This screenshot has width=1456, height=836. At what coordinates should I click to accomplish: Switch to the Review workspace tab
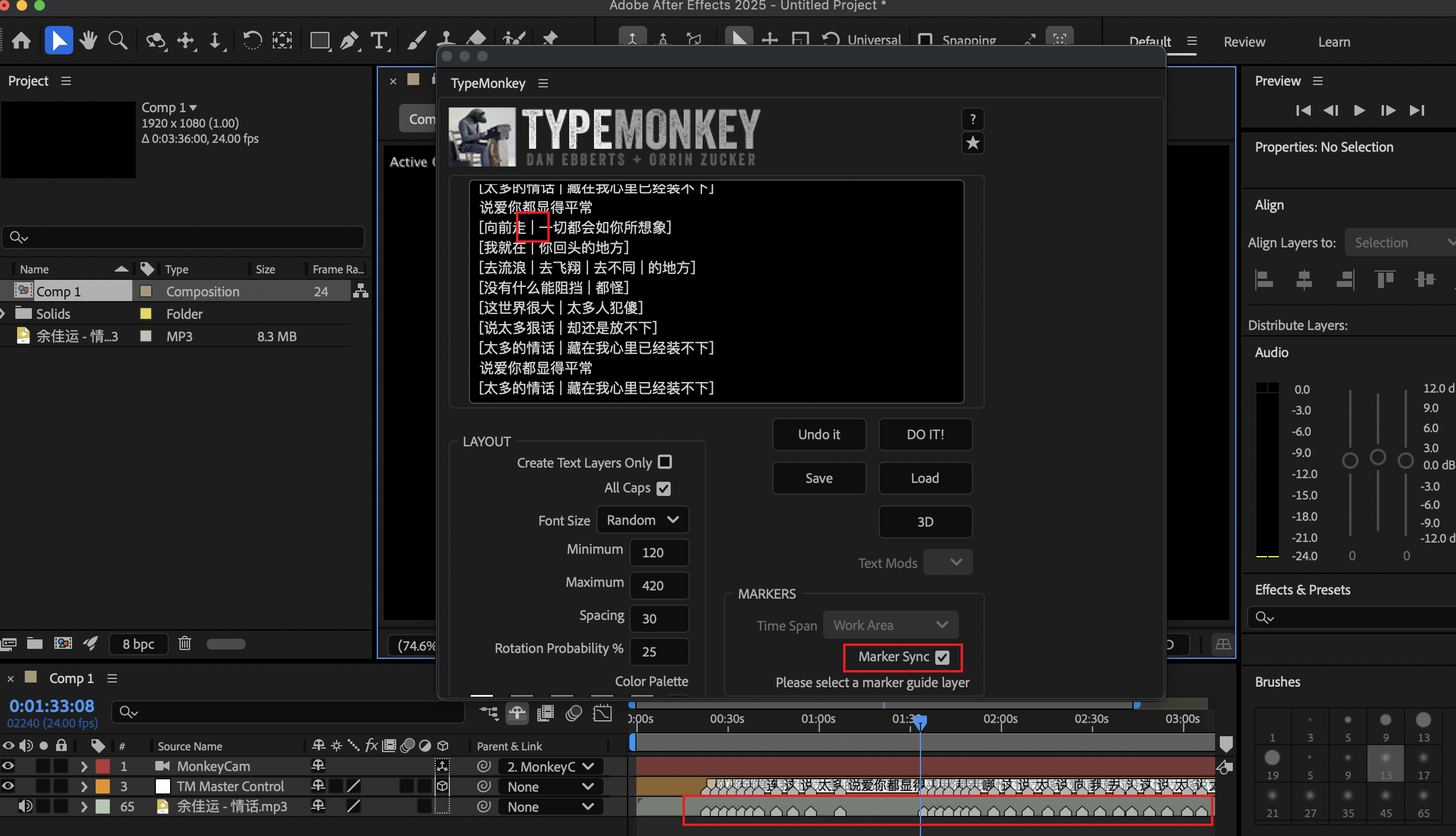[x=1244, y=41]
